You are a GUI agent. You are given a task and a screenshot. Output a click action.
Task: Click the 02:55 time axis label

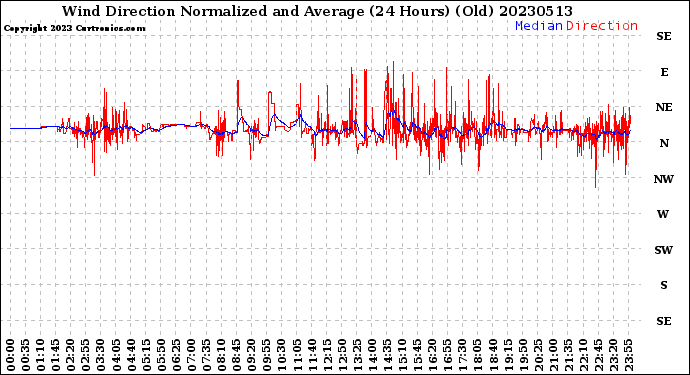pos(86,355)
